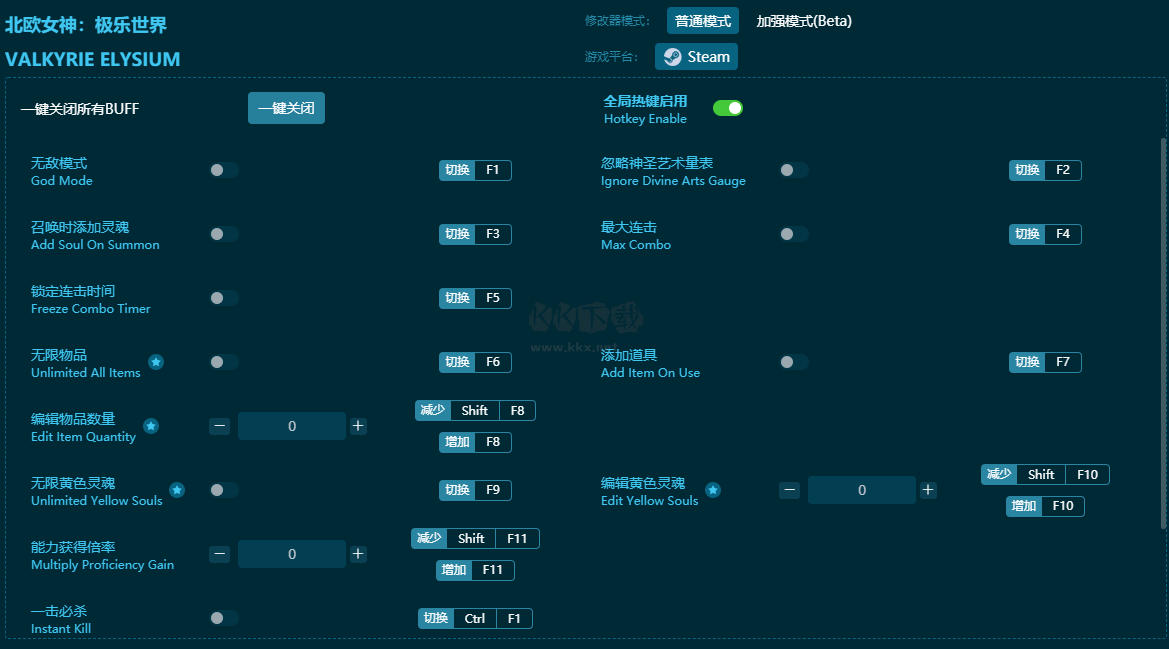The width and height of the screenshot is (1169, 649).
Task: Click 减少 Shift F11 hotkey button
Action: [475, 539]
